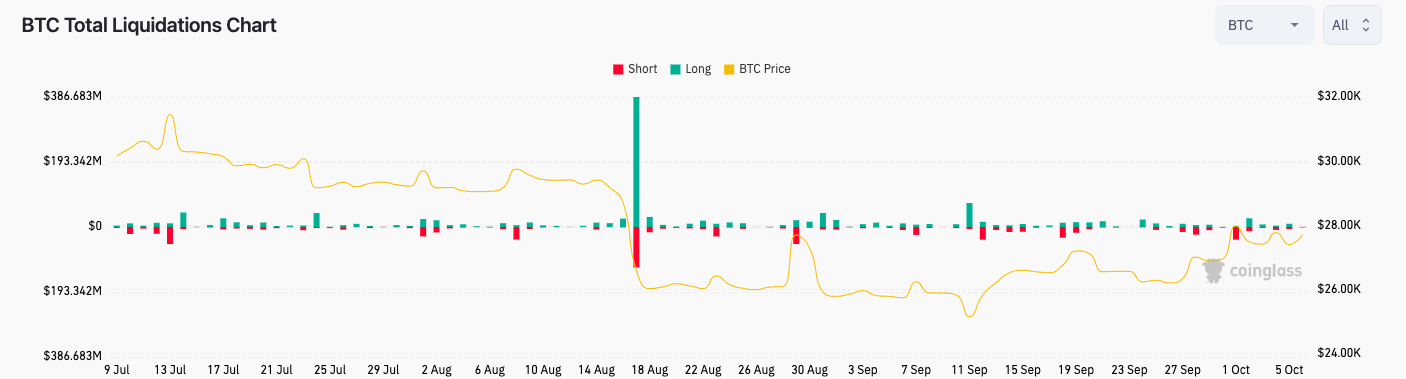The height and width of the screenshot is (379, 1406).
Task: Open the BTC coin dropdown
Action: (1264, 25)
